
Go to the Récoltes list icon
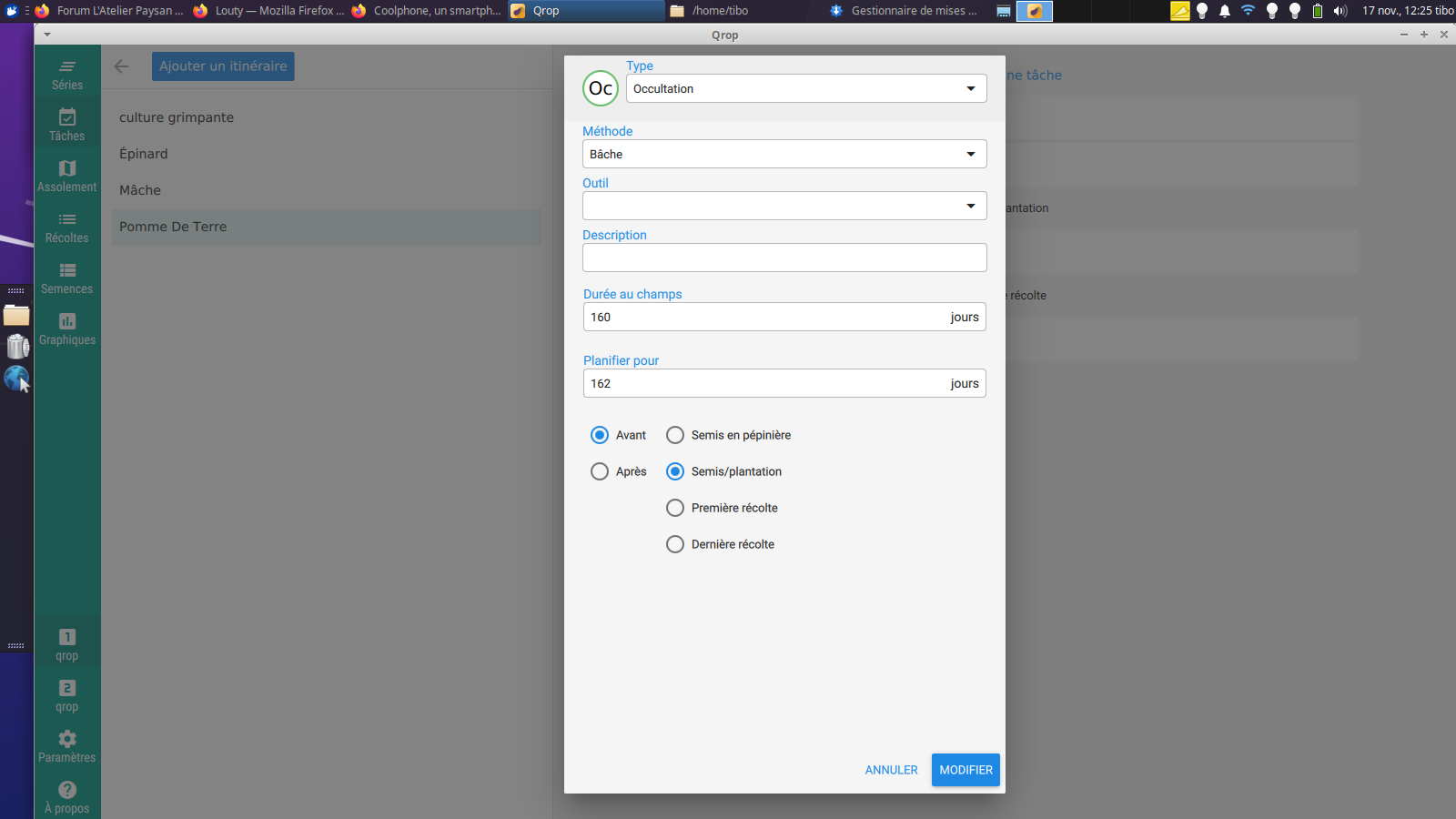coord(67,219)
